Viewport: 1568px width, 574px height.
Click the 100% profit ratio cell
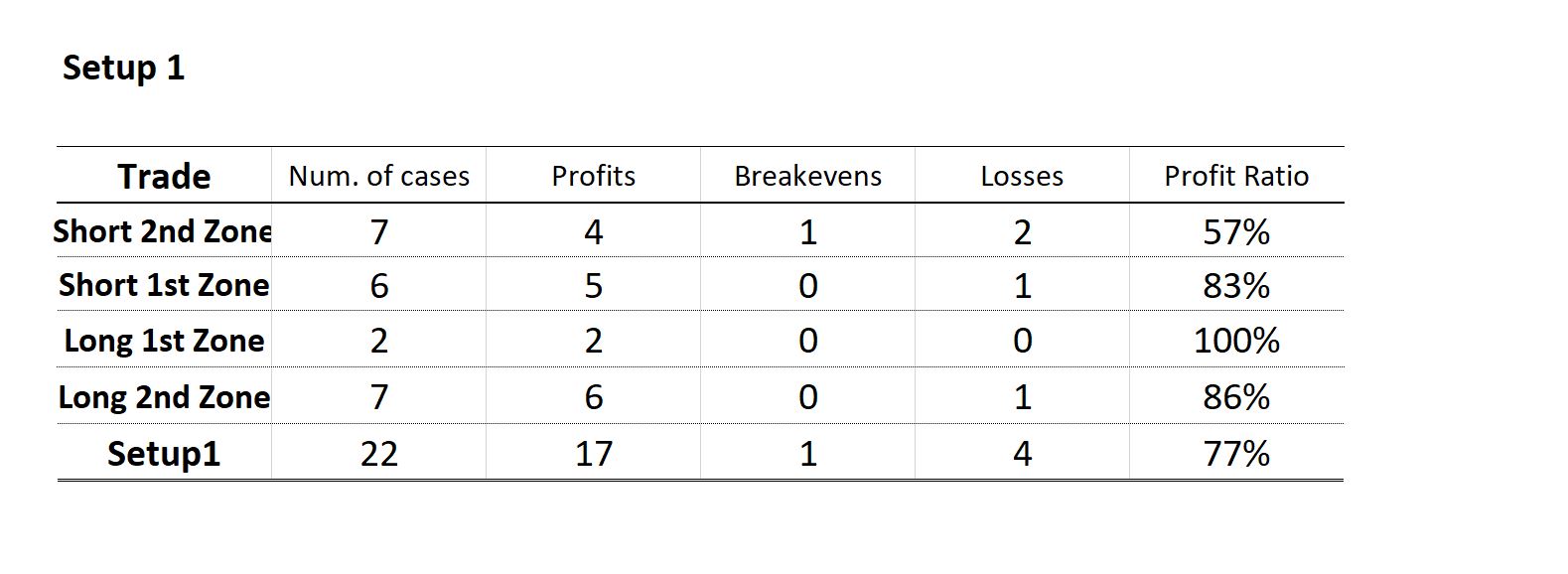(1236, 341)
